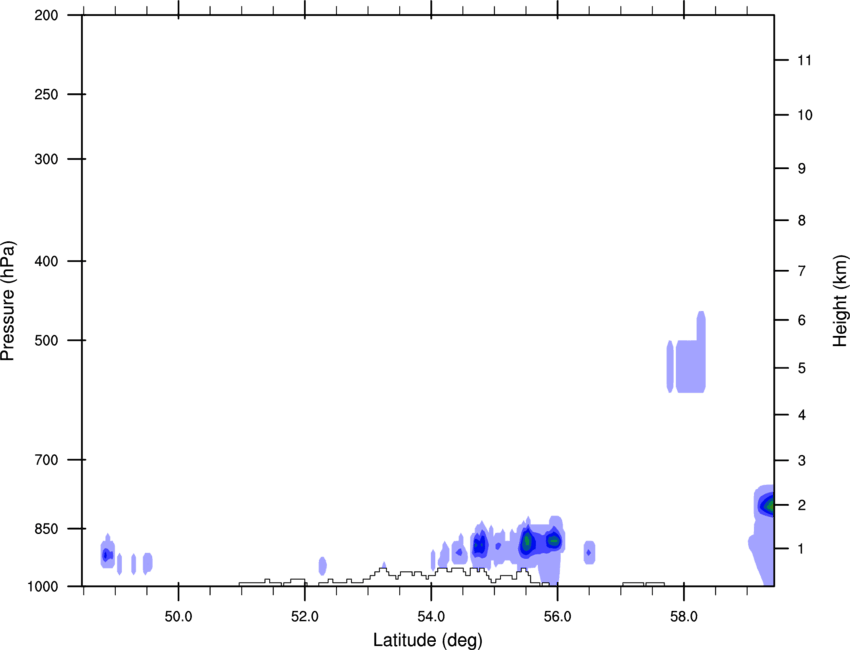Image resolution: width=850 pixels, height=650 pixels.
Task: Click the small blue blob near latitude 56.5
Action: (x=589, y=552)
